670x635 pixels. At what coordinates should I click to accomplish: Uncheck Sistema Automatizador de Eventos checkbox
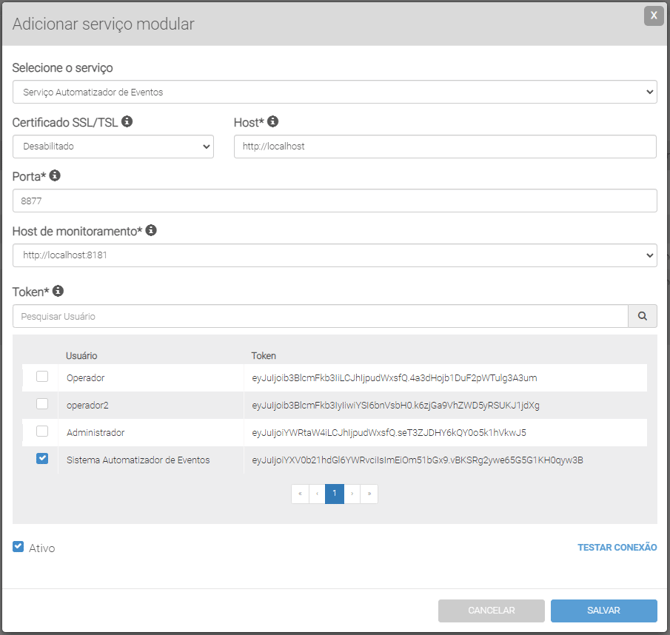[x=42, y=459]
